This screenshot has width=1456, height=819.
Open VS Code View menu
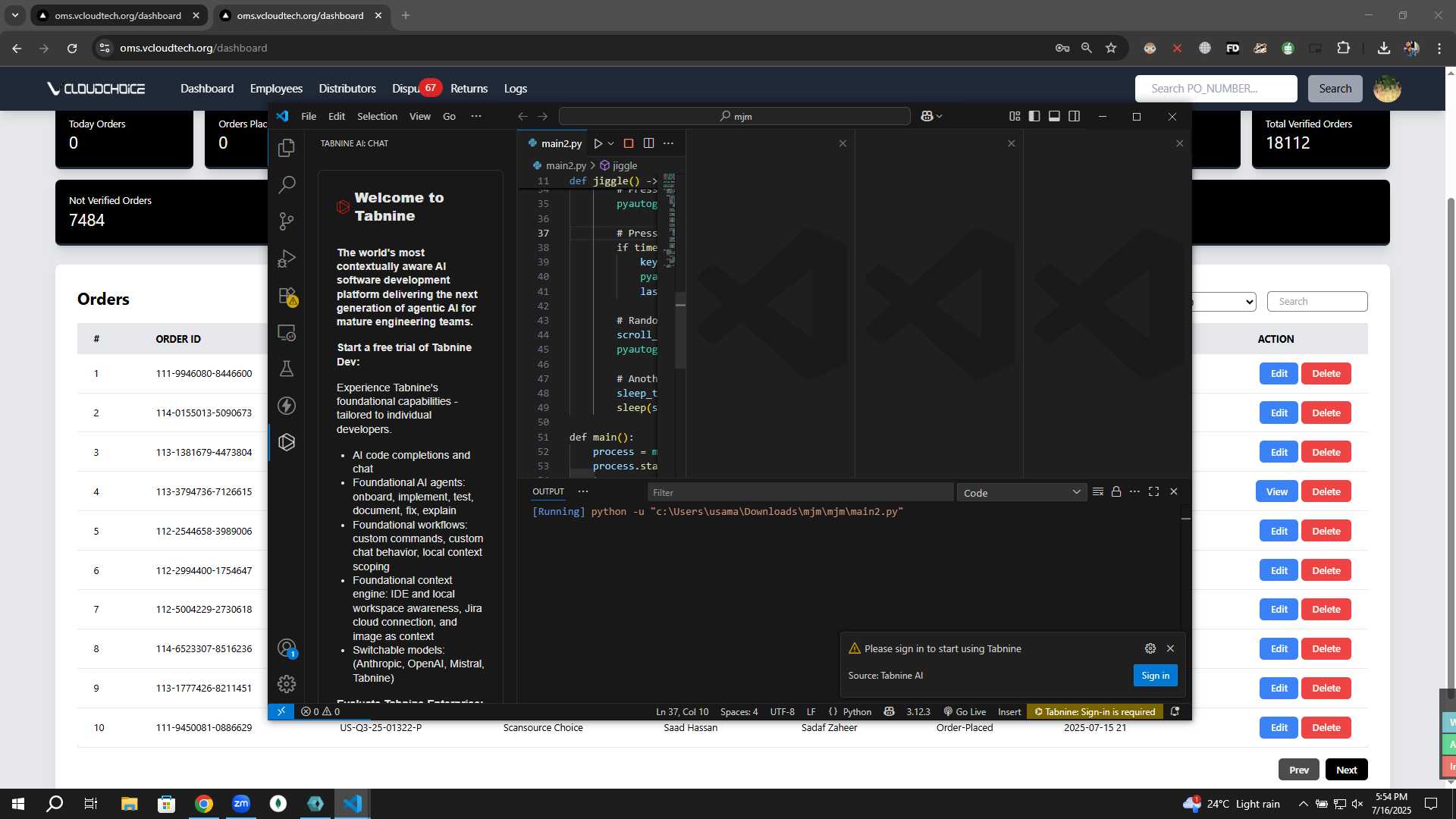click(x=419, y=116)
